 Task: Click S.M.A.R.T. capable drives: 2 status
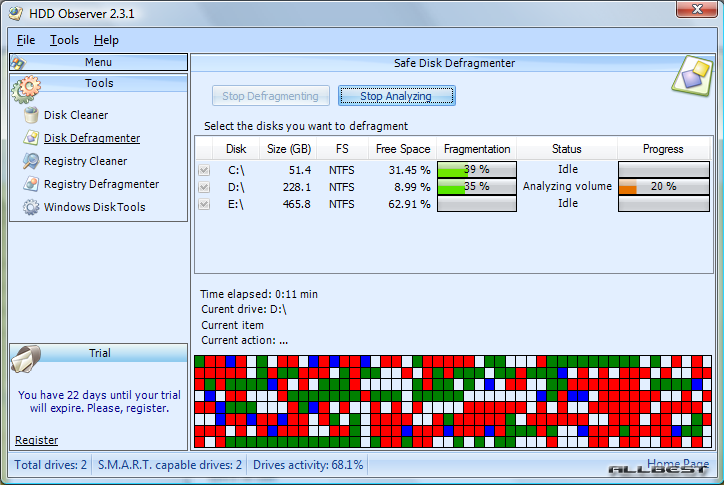tap(169, 465)
